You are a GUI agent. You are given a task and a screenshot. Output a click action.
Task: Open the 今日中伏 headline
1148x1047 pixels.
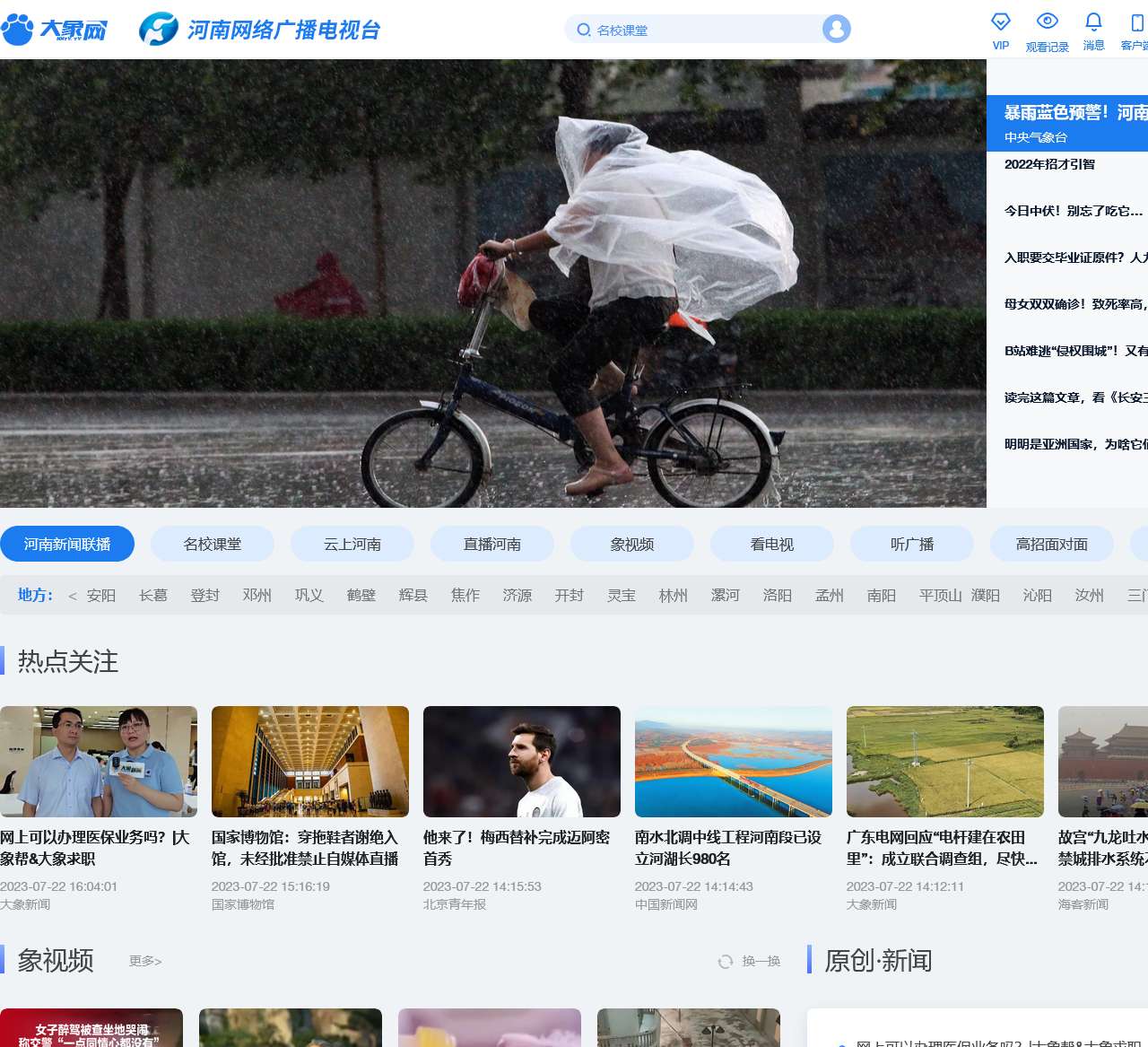click(x=1074, y=211)
